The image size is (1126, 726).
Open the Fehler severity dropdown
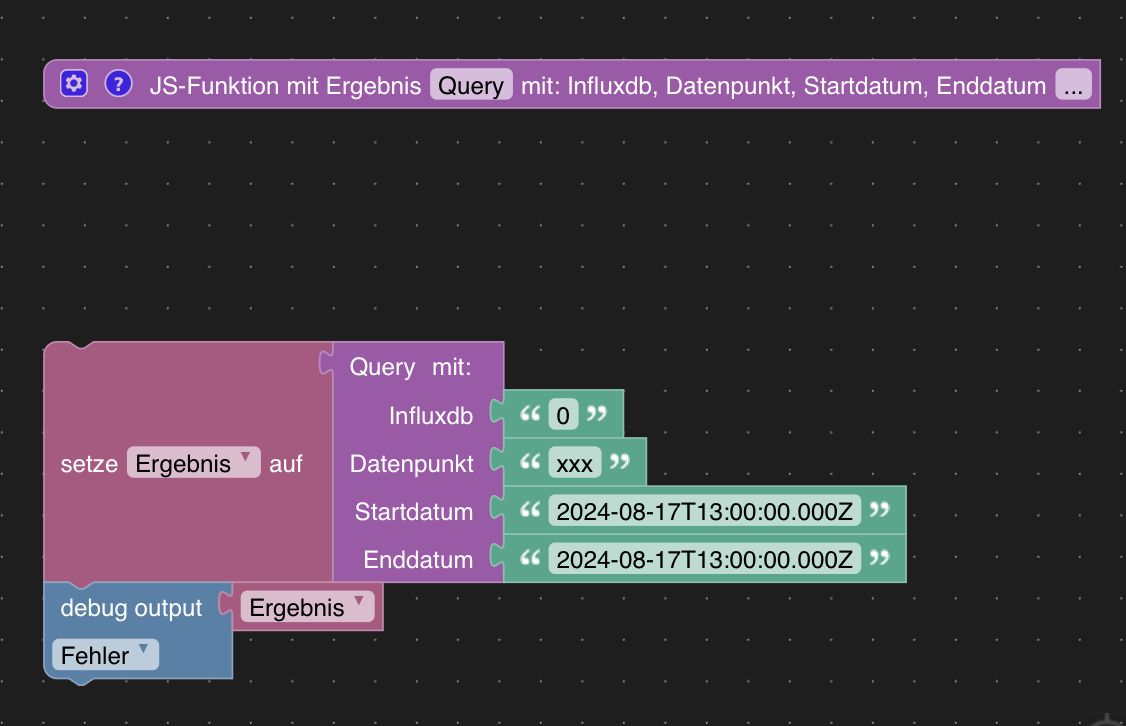pyautogui.click(x=105, y=654)
